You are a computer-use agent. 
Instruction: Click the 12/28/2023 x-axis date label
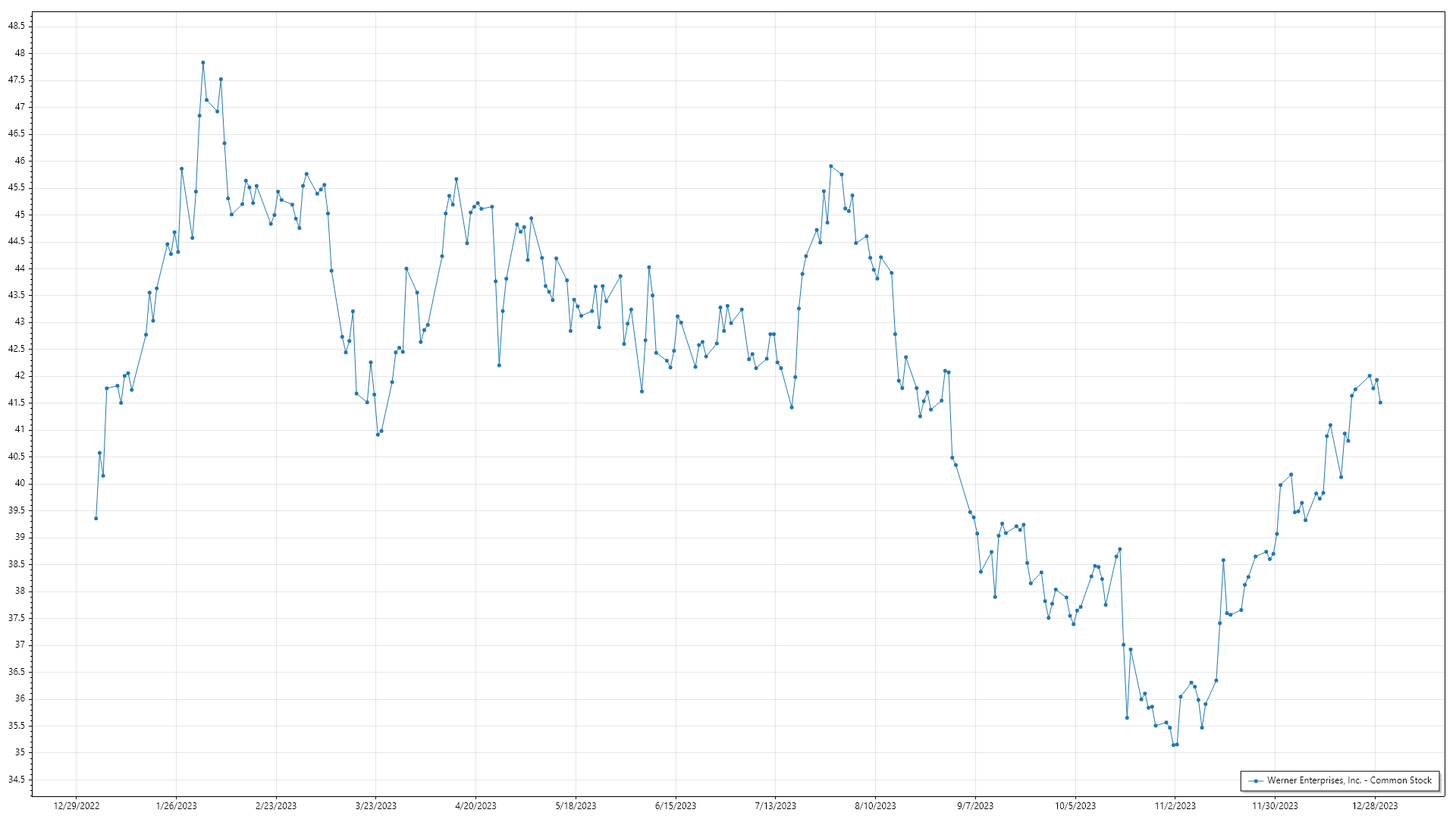(x=1375, y=806)
